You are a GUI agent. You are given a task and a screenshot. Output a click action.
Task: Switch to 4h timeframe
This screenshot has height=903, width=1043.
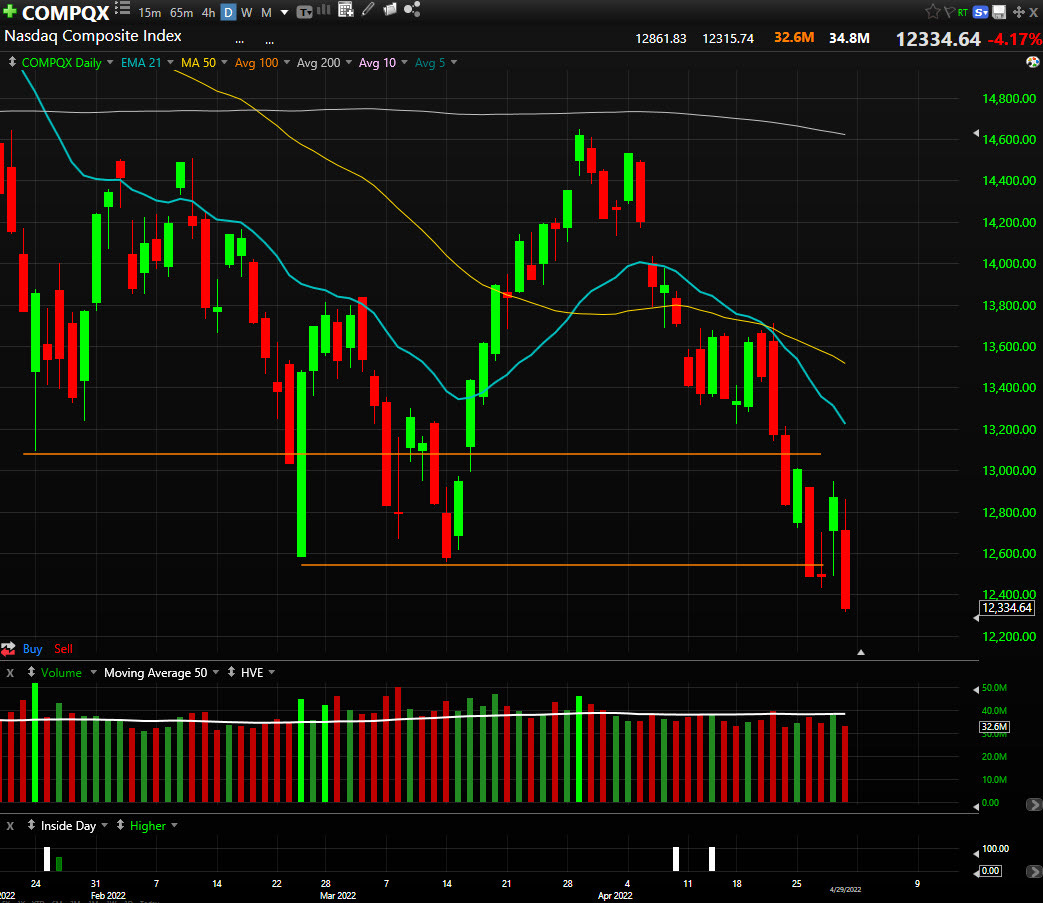208,13
